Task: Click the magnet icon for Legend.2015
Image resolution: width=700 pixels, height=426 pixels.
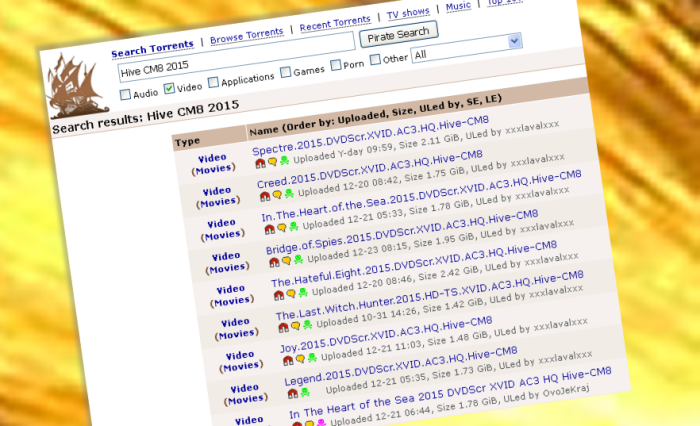Action: tap(293, 394)
